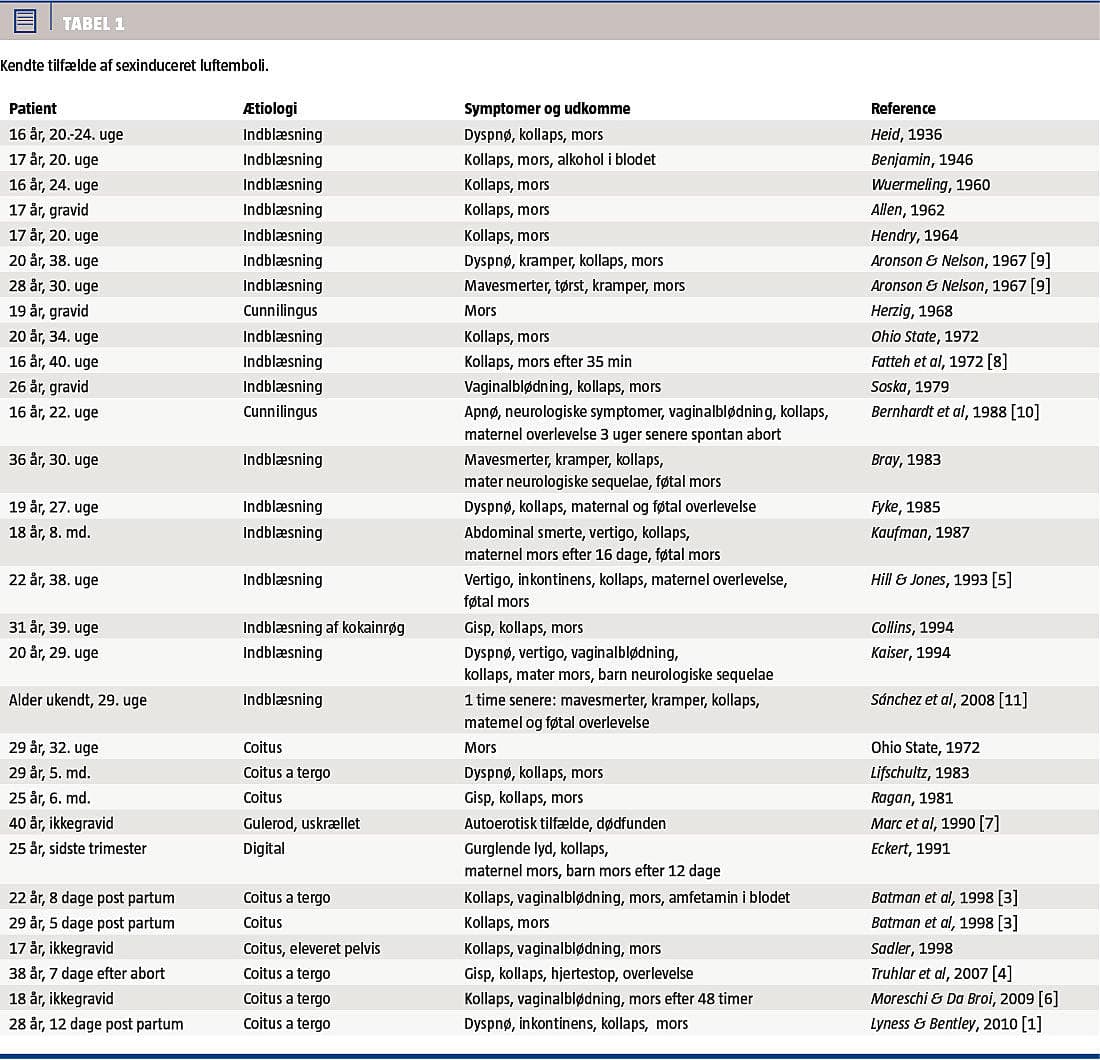
Task: Click the Sánchez et al, 2008 [11] citation
Action: 948,699
